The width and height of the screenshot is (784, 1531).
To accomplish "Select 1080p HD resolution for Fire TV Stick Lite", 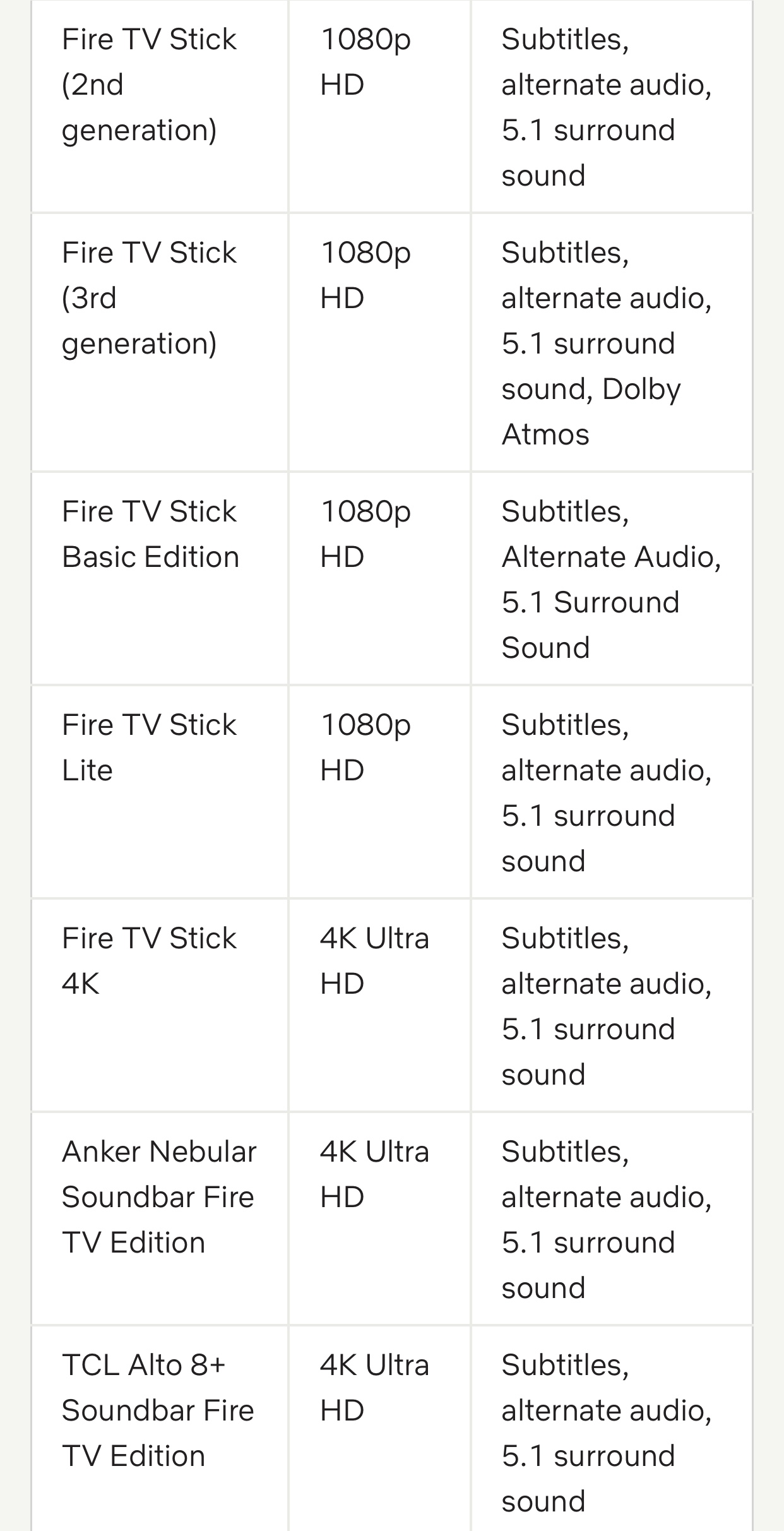I will point(365,748).
